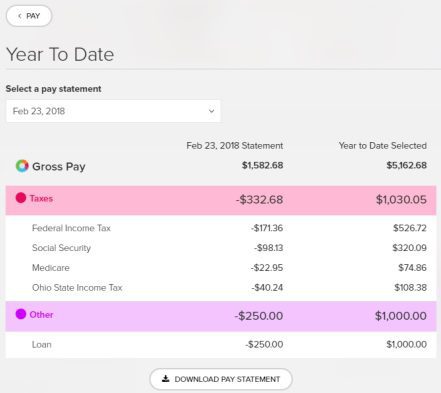This screenshot has width=441, height=393.
Task: Click social security amount -$98.13
Action: pyautogui.click(x=268, y=248)
